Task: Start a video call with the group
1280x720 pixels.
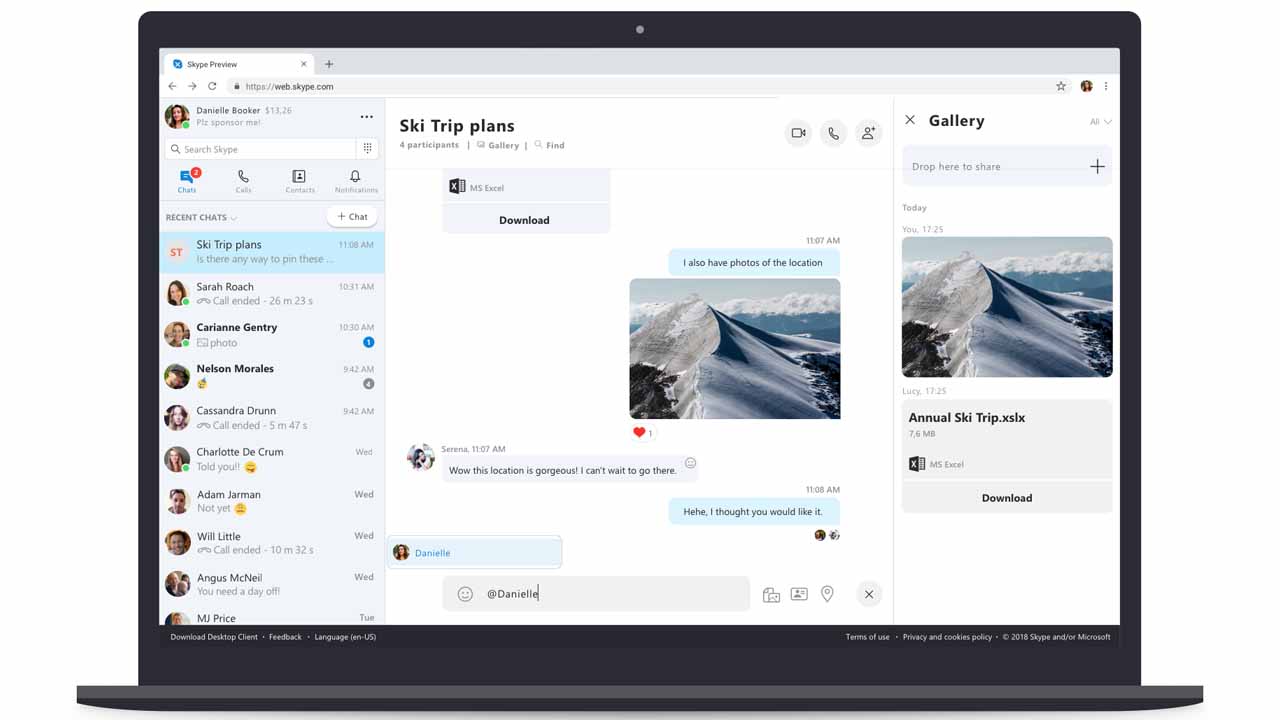Action: pyautogui.click(x=798, y=132)
